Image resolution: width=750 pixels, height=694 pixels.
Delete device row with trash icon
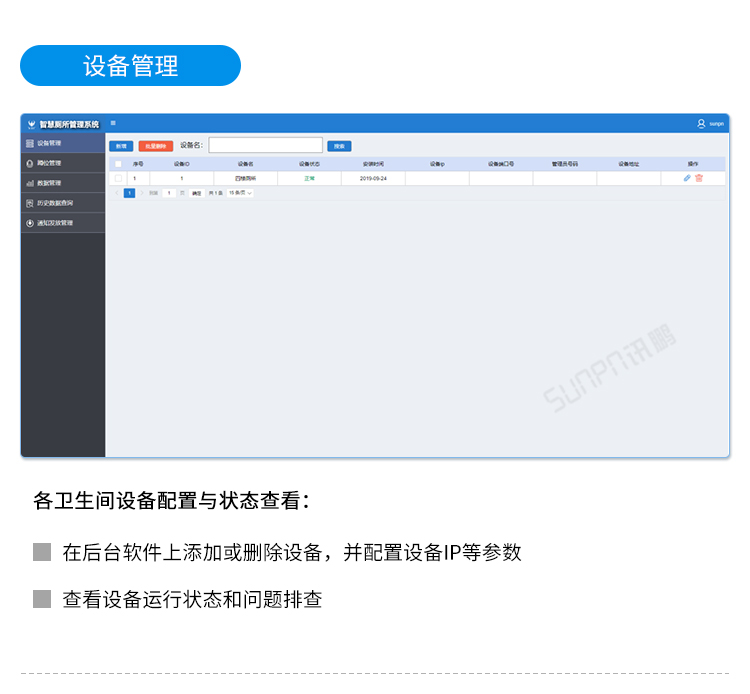(x=699, y=178)
